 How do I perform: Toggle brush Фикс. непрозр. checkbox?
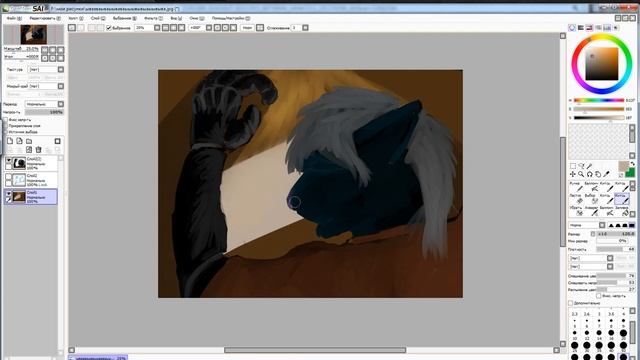[599, 296]
